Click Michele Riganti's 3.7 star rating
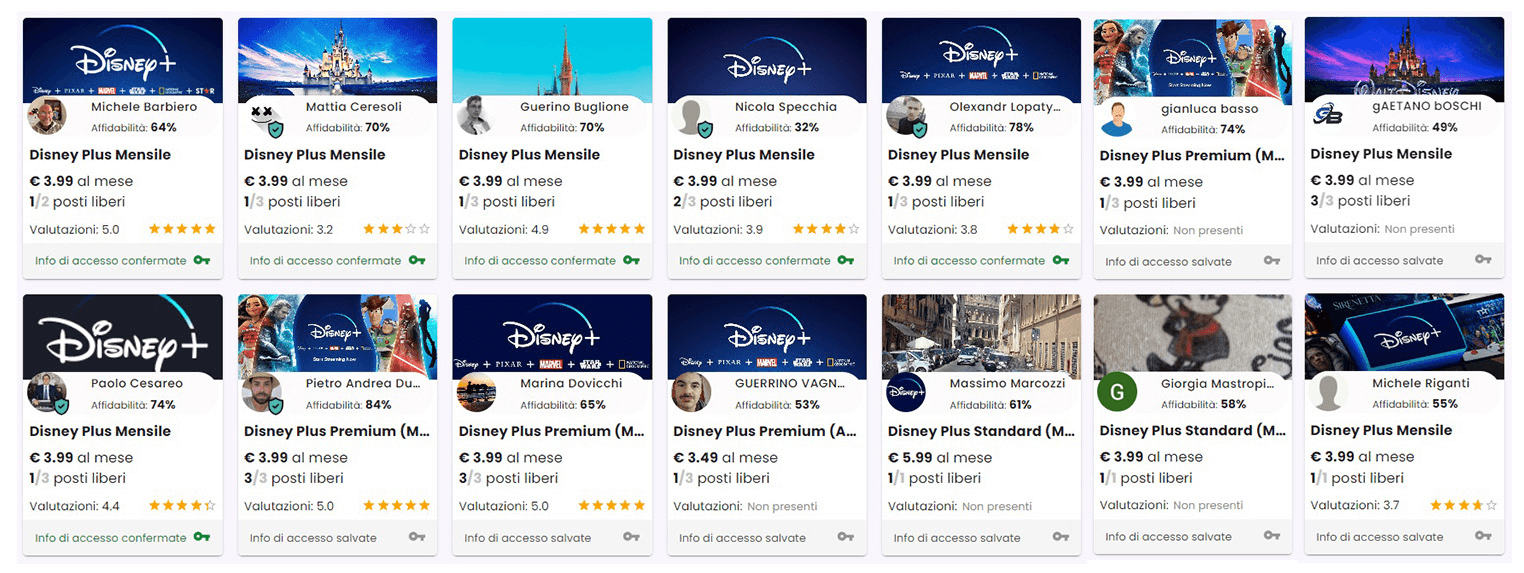The image size is (1524, 573). (1464, 505)
